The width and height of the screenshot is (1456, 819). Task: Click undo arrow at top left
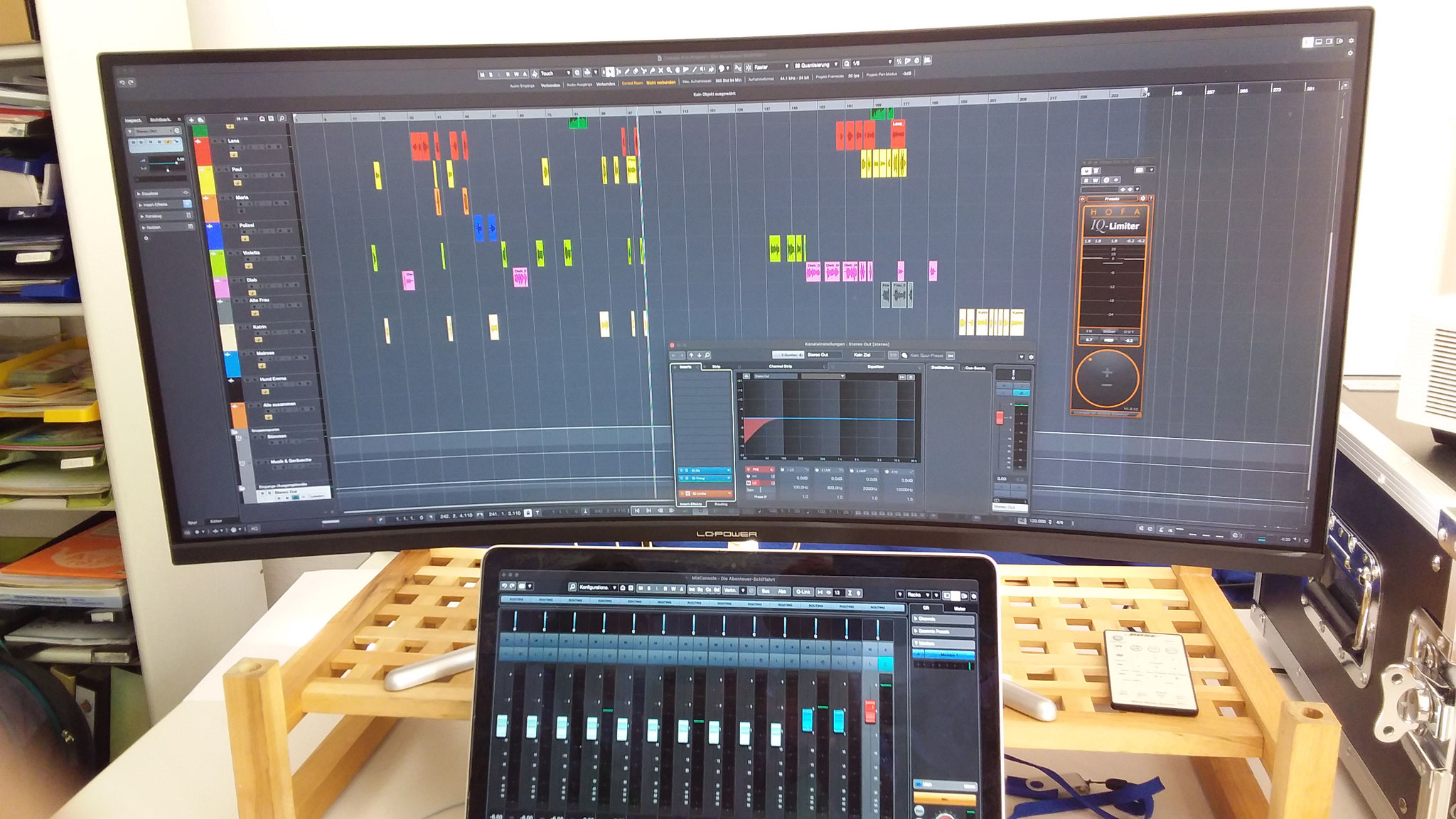click(122, 82)
